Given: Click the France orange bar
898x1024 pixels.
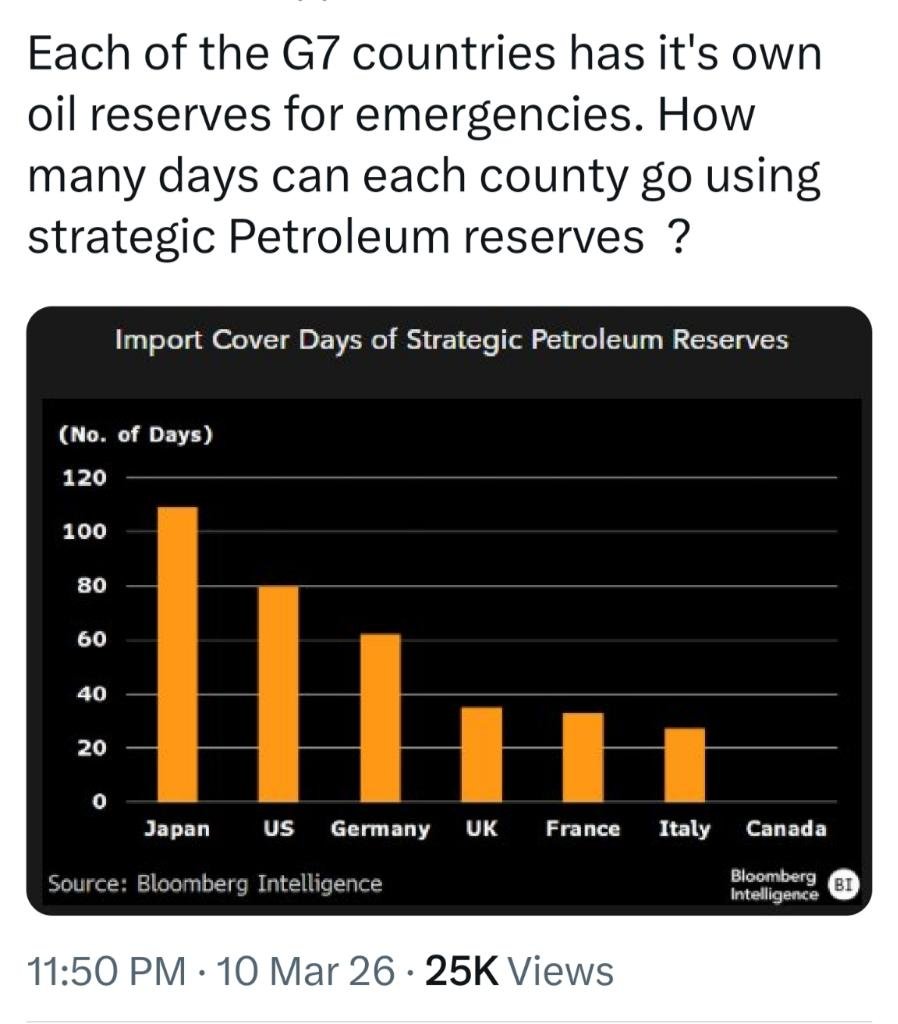Looking at the screenshot, I should click(583, 757).
